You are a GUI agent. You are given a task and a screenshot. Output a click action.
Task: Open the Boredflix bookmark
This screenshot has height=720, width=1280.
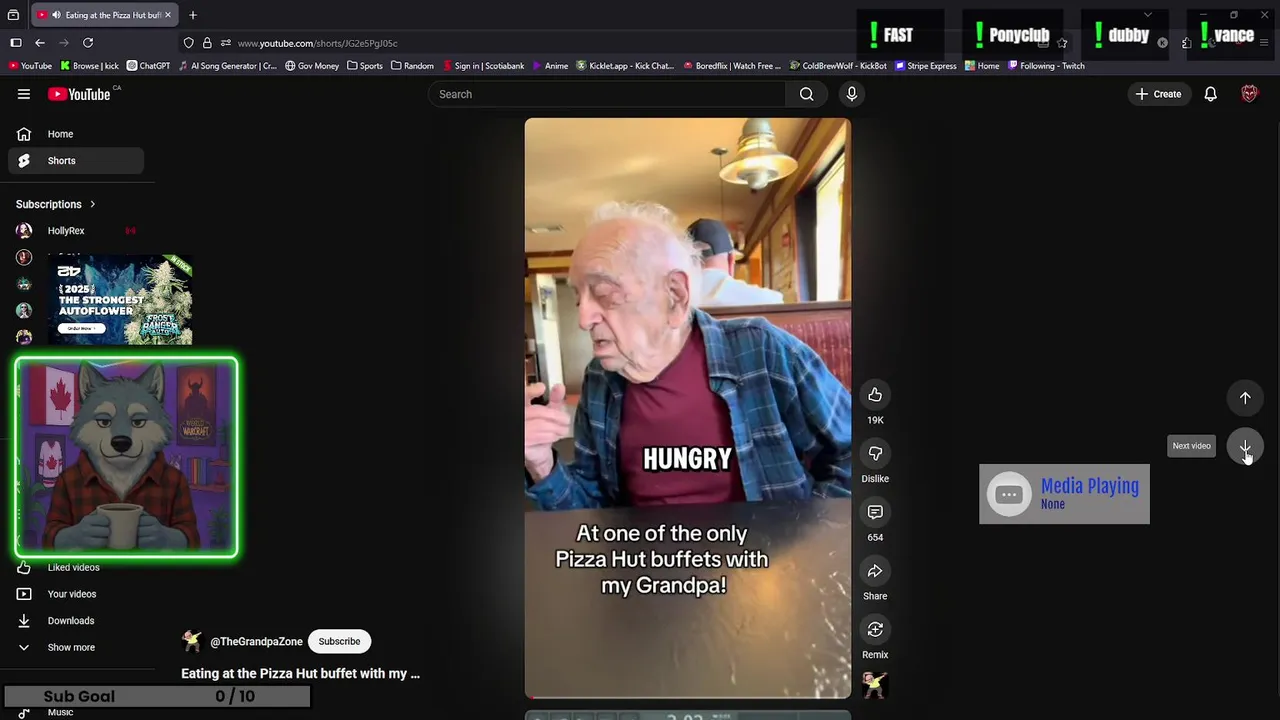click(x=732, y=66)
